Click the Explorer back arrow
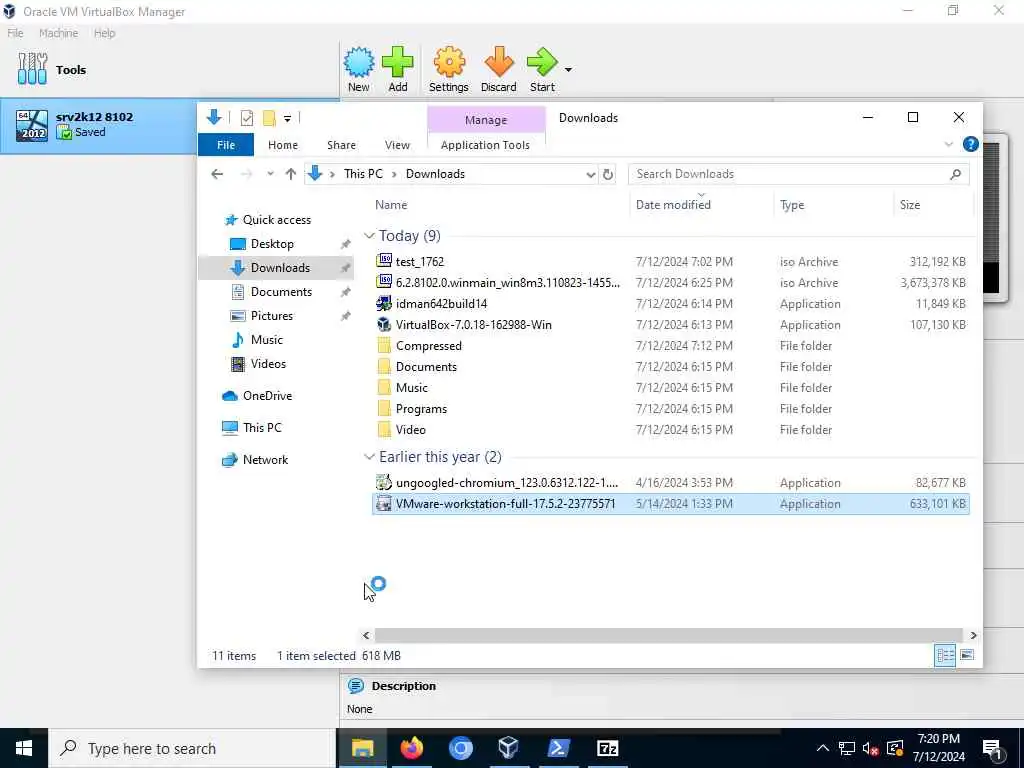Screen dimensions: 1024x768 [217, 174]
